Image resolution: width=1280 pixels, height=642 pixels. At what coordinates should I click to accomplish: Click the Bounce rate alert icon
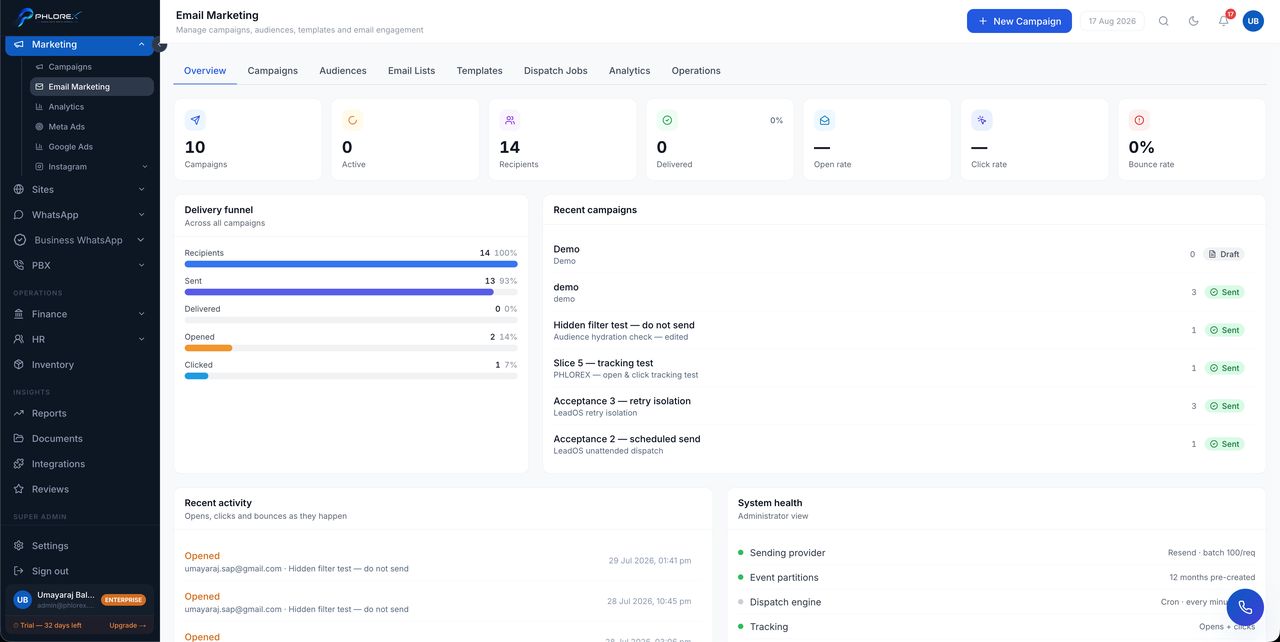(x=1139, y=120)
